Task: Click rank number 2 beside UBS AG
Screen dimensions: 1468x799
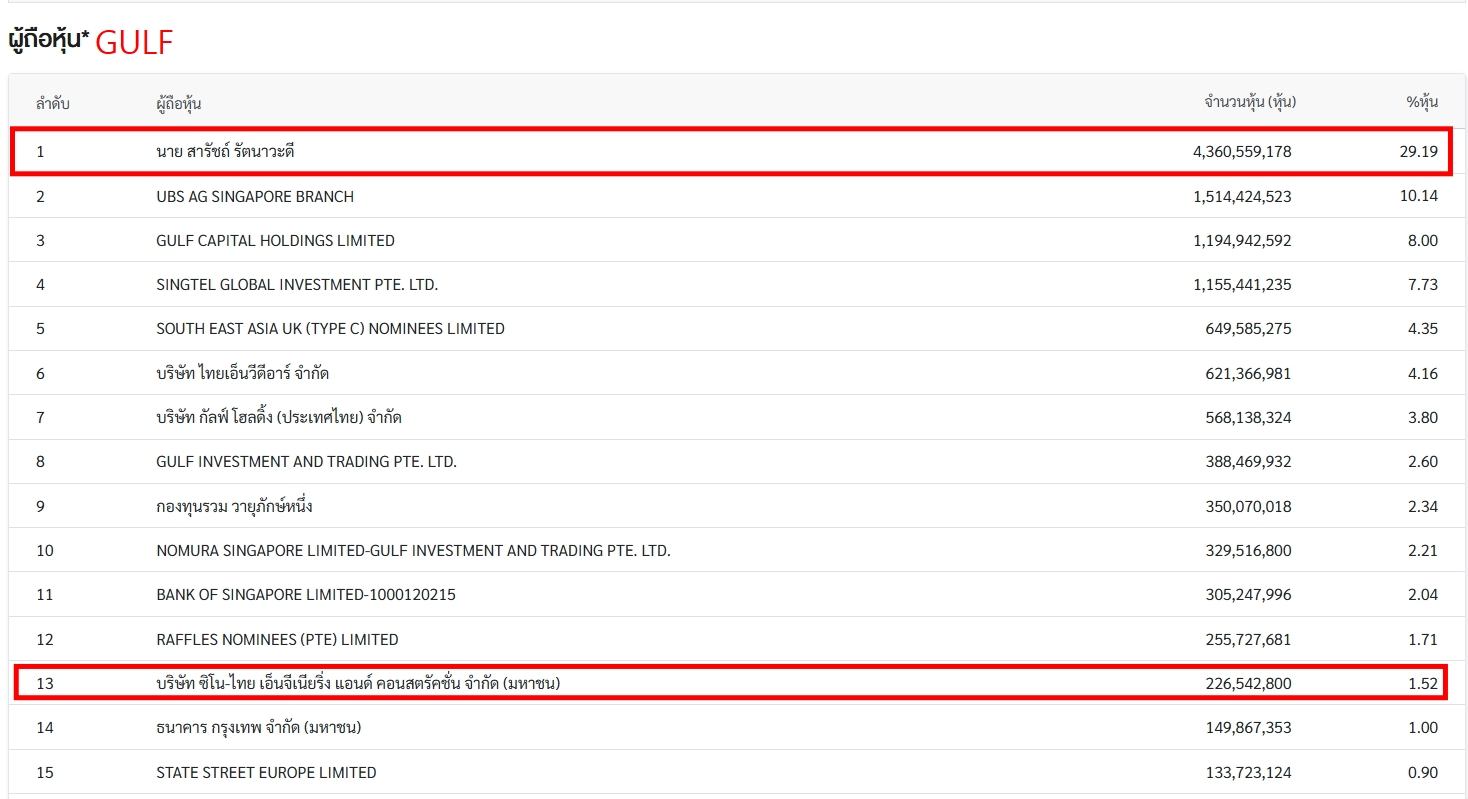Action: pyautogui.click(x=40, y=196)
